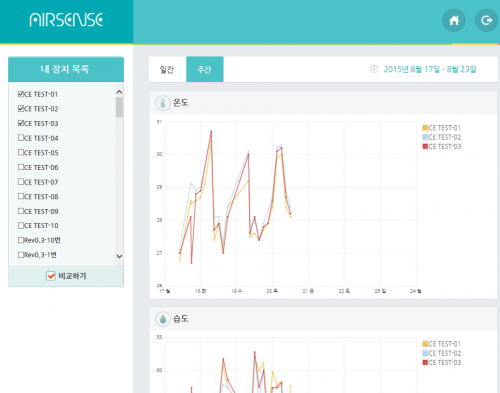Enable the CE TEST-05 checkbox
This screenshot has height=393, width=500.
(21, 152)
